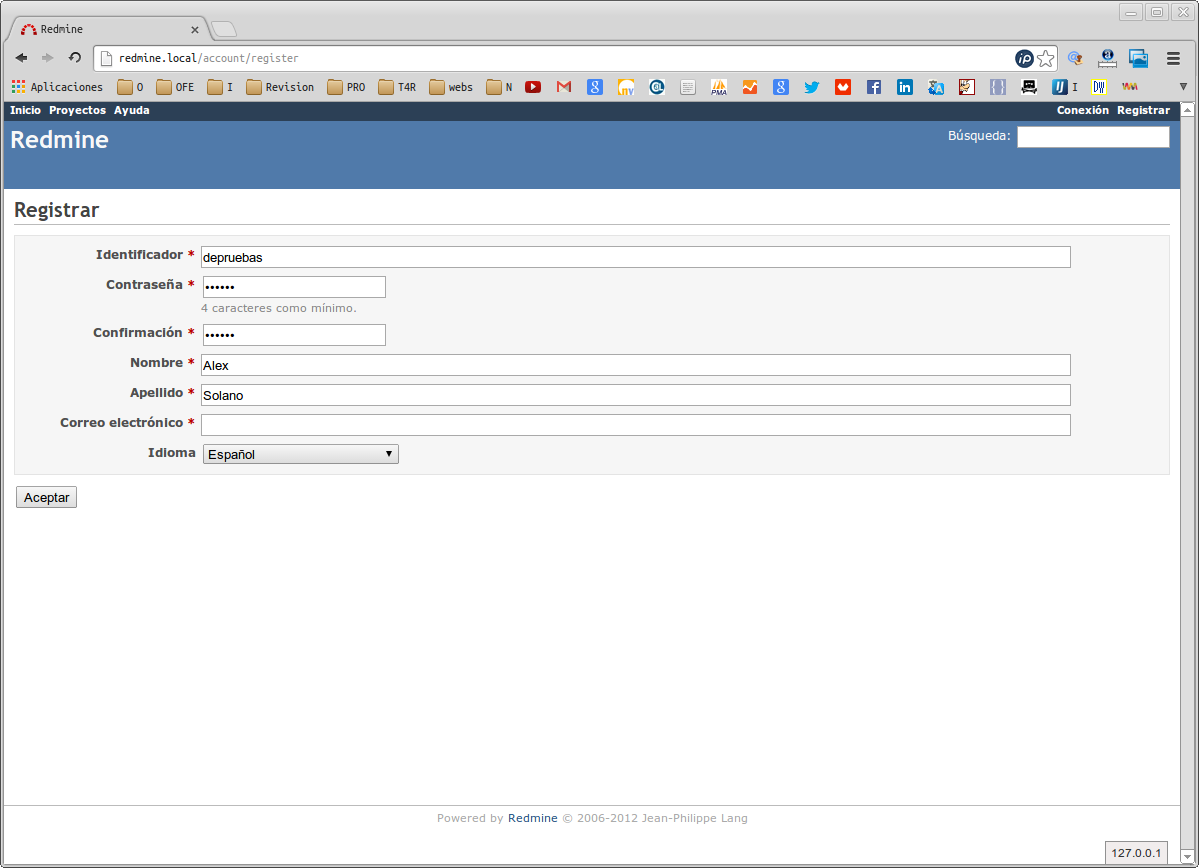Open the PRO bookmarks folder
The width and height of the screenshot is (1199, 868).
[x=346, y=87]
